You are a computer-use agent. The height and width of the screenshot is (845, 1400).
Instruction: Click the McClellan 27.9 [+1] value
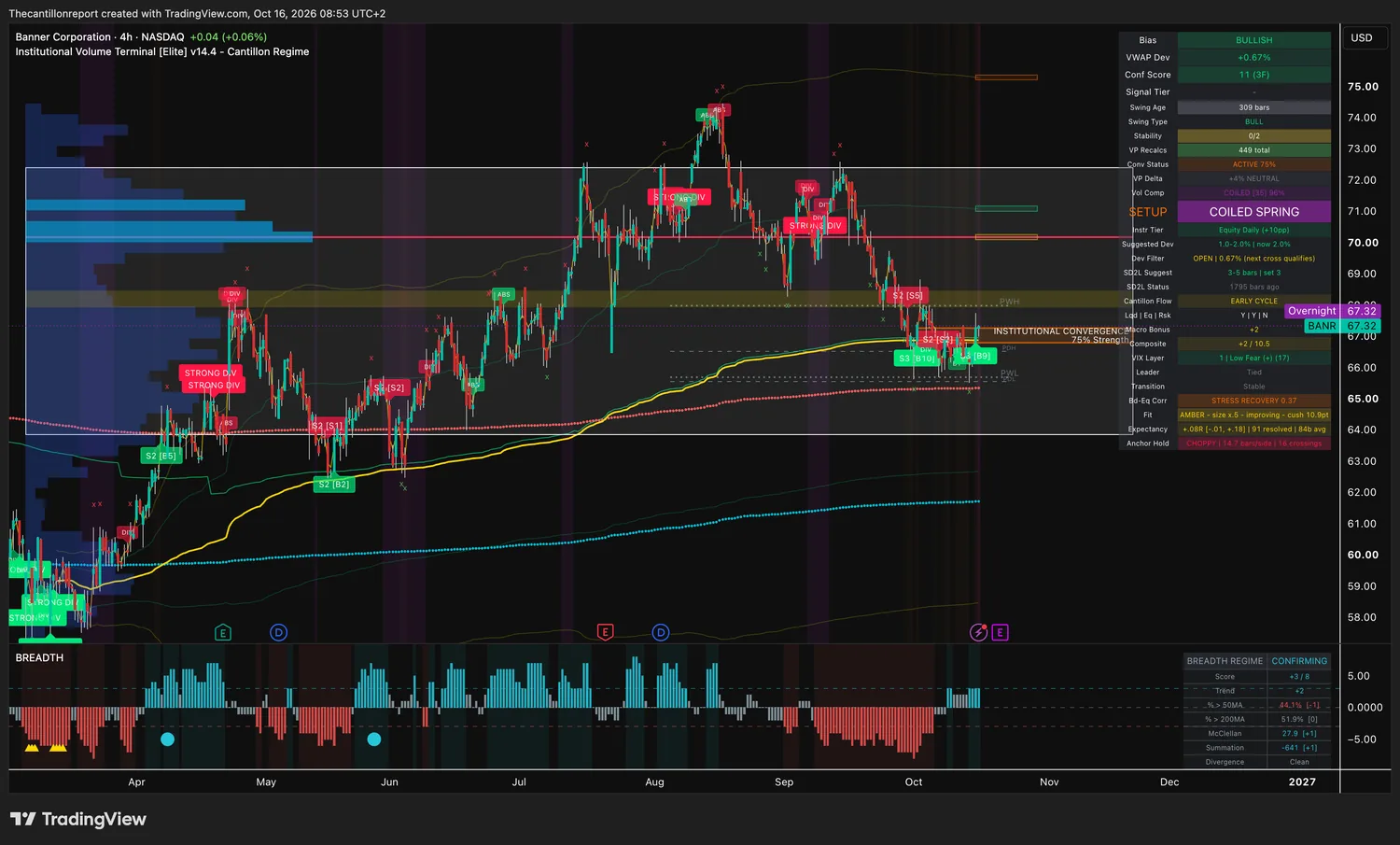point(1299,734)
